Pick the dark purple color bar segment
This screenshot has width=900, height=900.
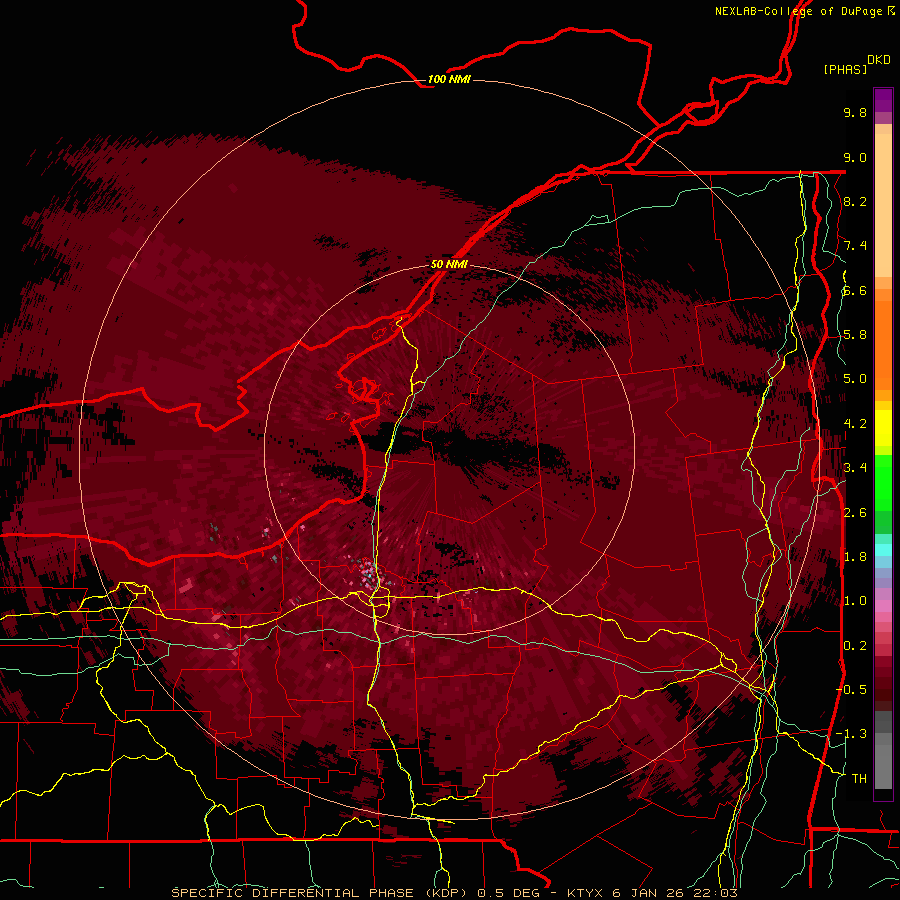[x=883, y=100]
